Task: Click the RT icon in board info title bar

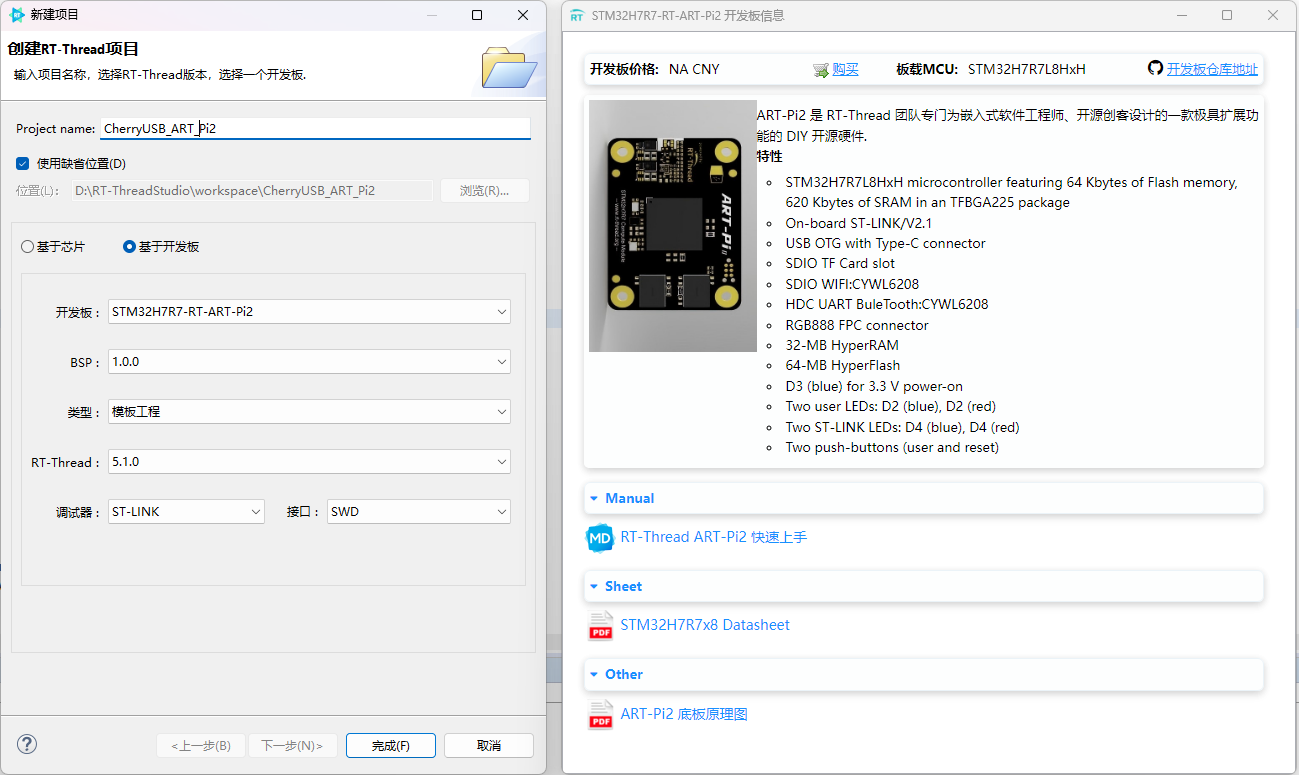Action: [577, 16]
